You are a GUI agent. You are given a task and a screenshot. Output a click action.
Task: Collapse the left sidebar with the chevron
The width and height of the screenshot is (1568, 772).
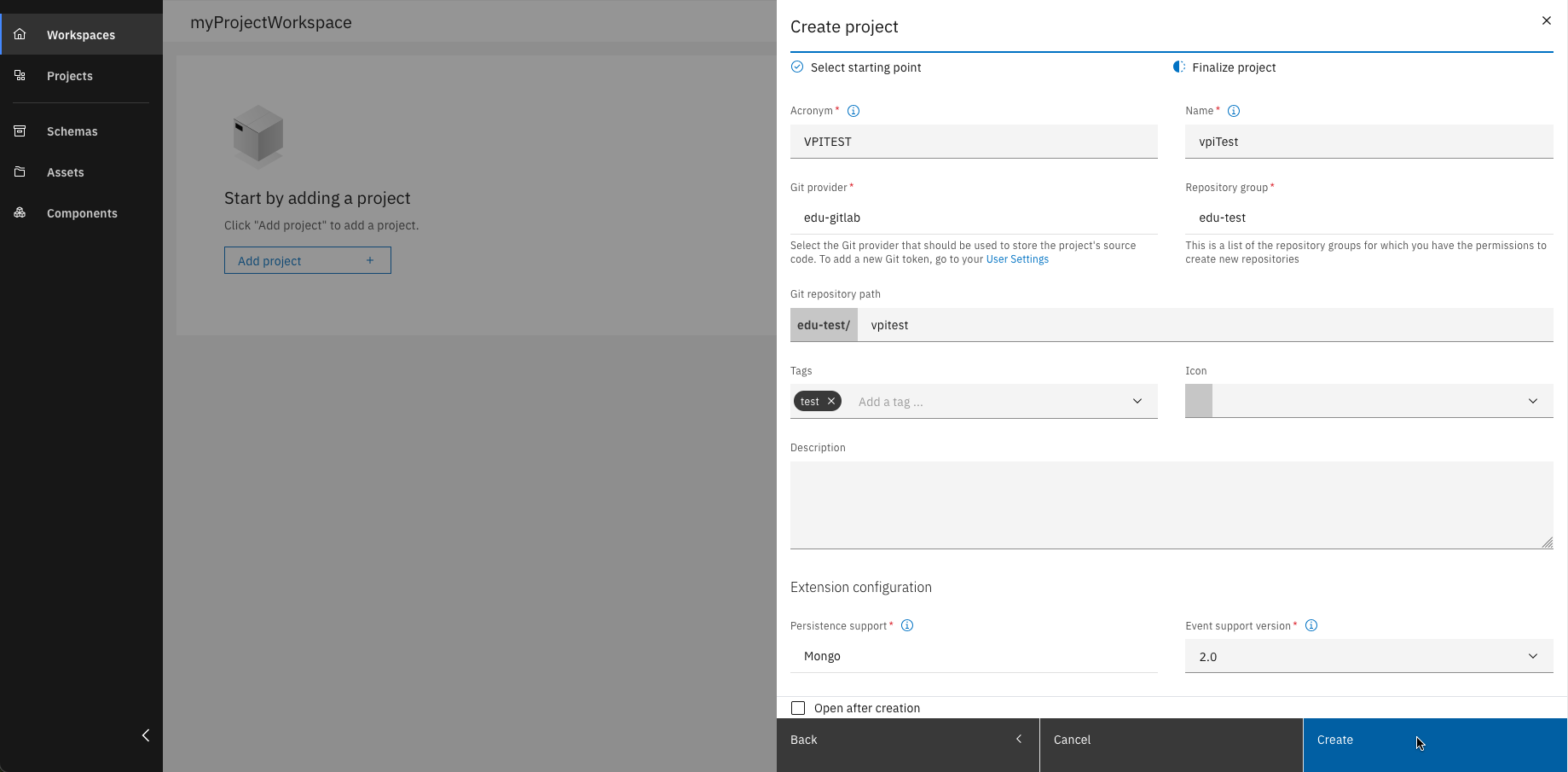pos(145,734)
